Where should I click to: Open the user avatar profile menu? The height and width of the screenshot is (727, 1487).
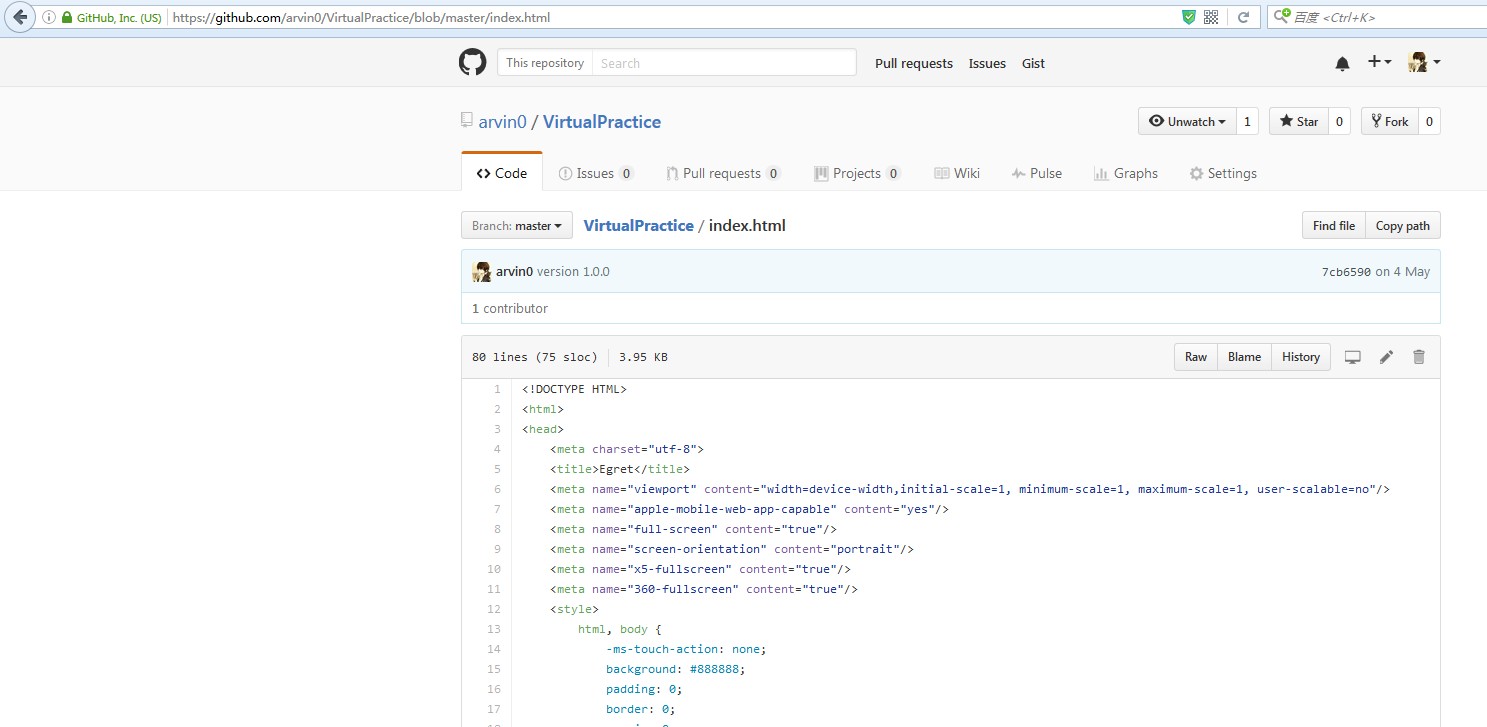pos(1424,62)
